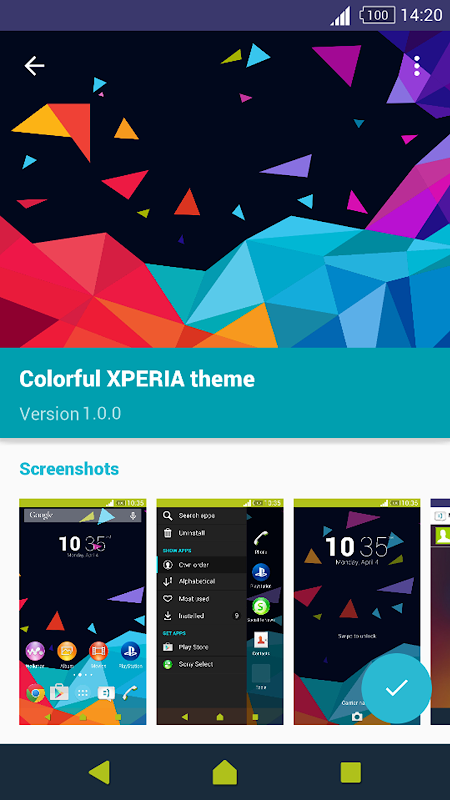Screen dimensions: 450x800
Task: Tap PlayStation icon in first screenshot
Action: pyautogui.click(x=130, y=651)
